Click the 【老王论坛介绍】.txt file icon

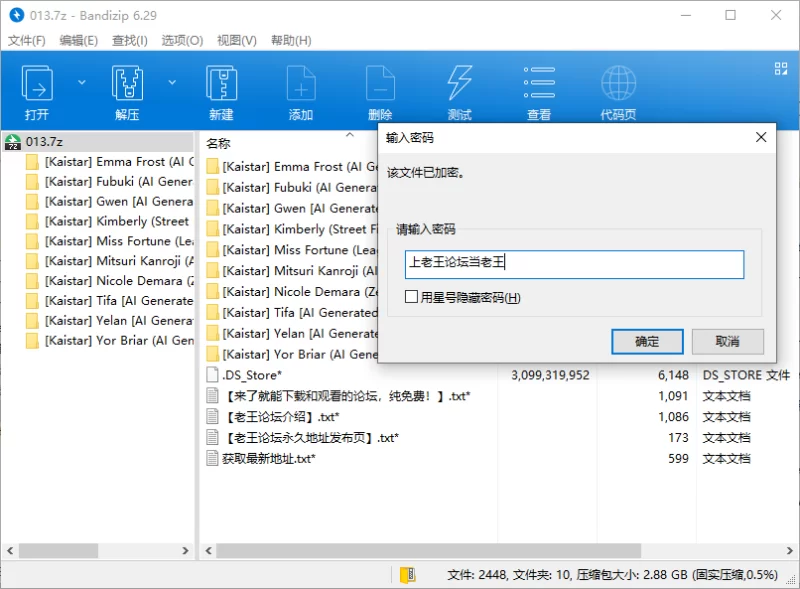click(x=212, y=416)
